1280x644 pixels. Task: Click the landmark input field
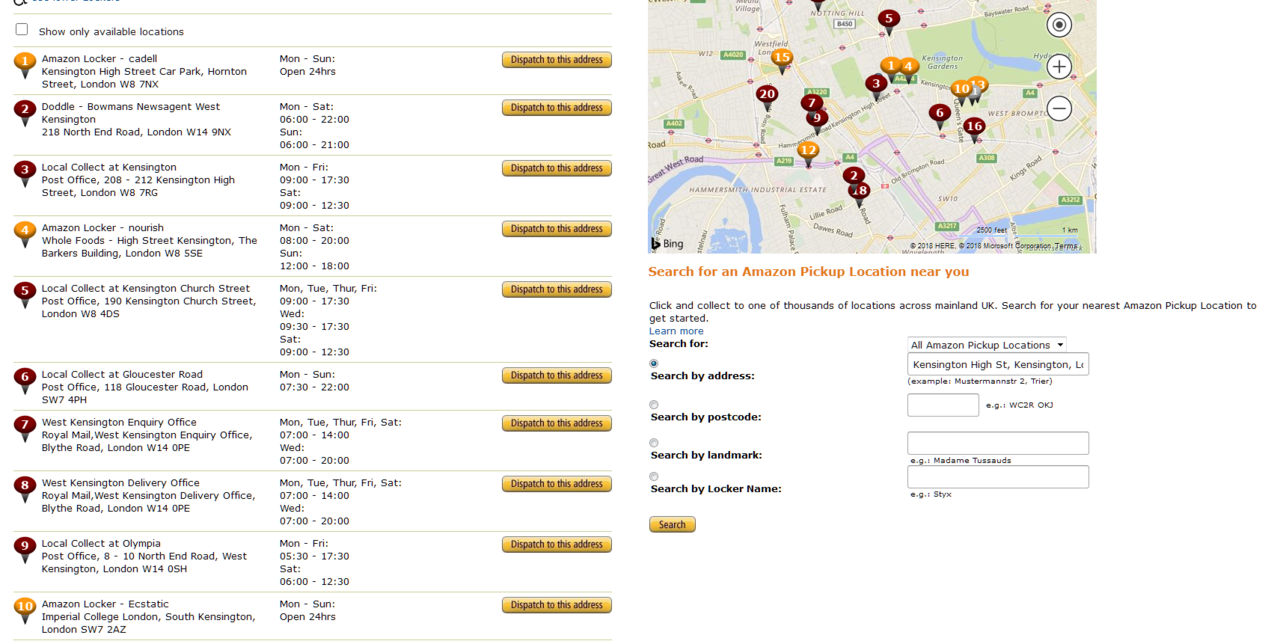coord(998,443)
